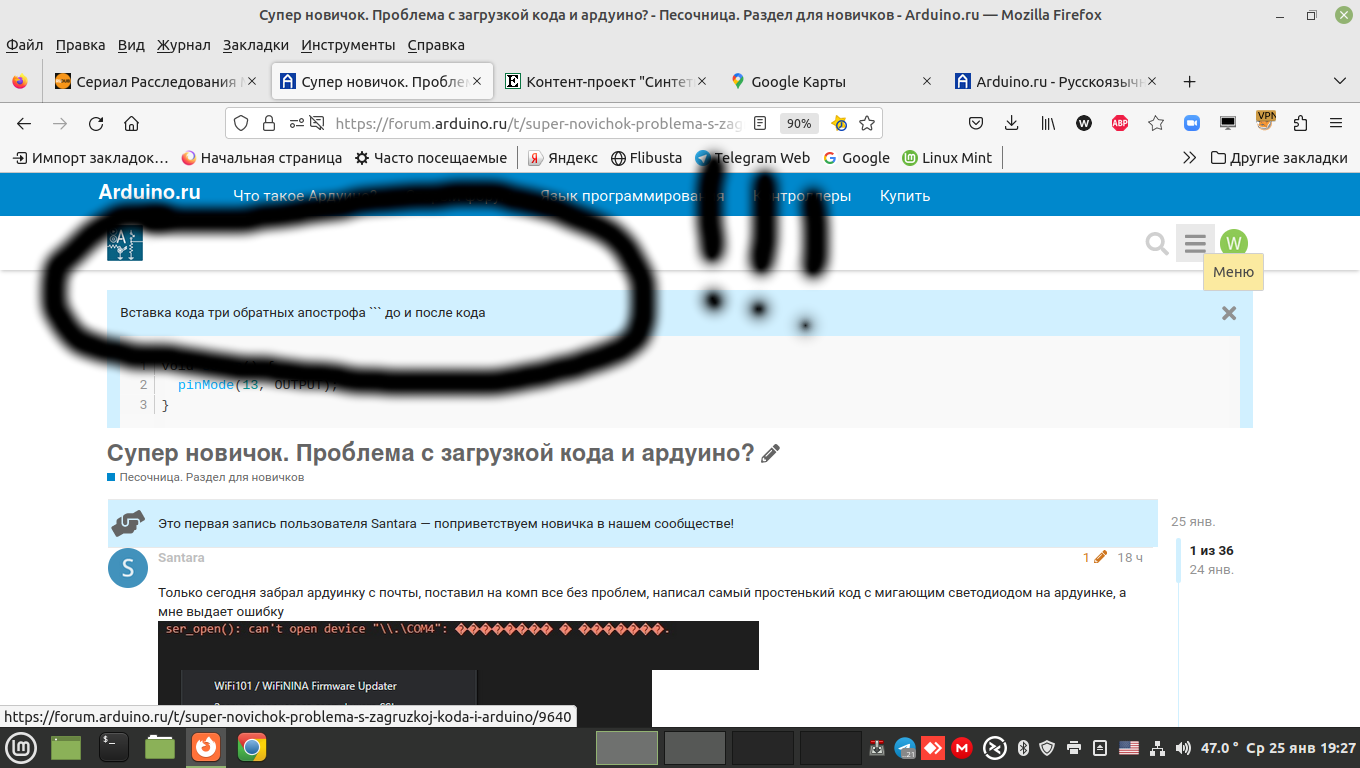Open Santara username link
This screenshot has height=768, width=1360.
[x=181, y=558]
